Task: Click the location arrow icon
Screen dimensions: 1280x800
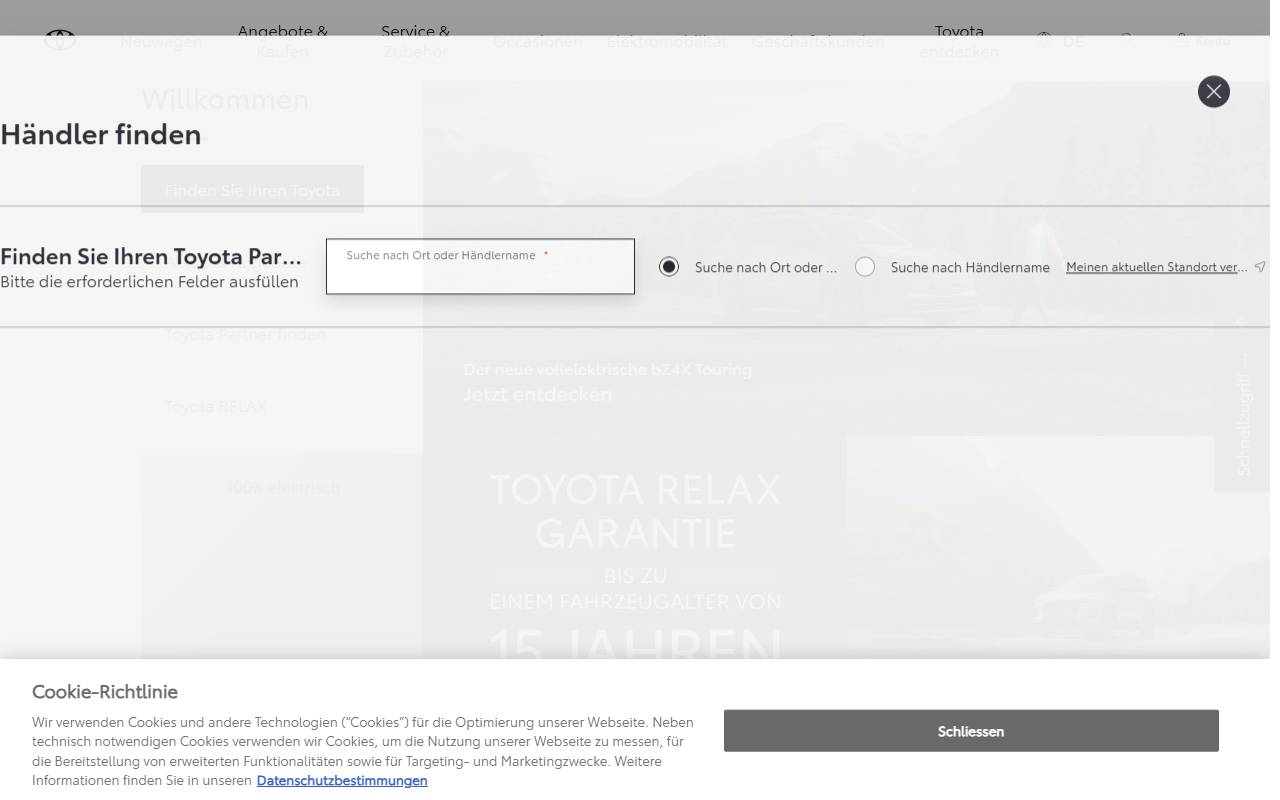Action: [1260, 267]
